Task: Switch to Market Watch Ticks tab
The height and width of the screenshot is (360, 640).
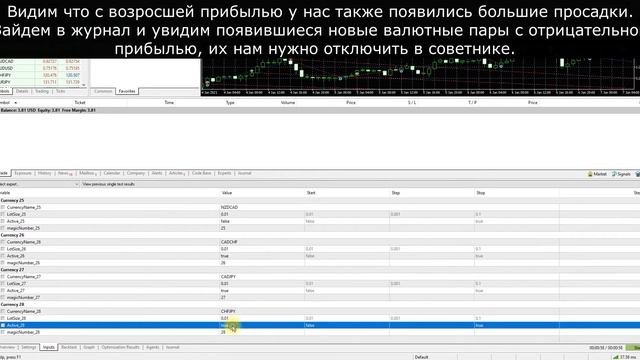Action: click(x=60, y=91)
